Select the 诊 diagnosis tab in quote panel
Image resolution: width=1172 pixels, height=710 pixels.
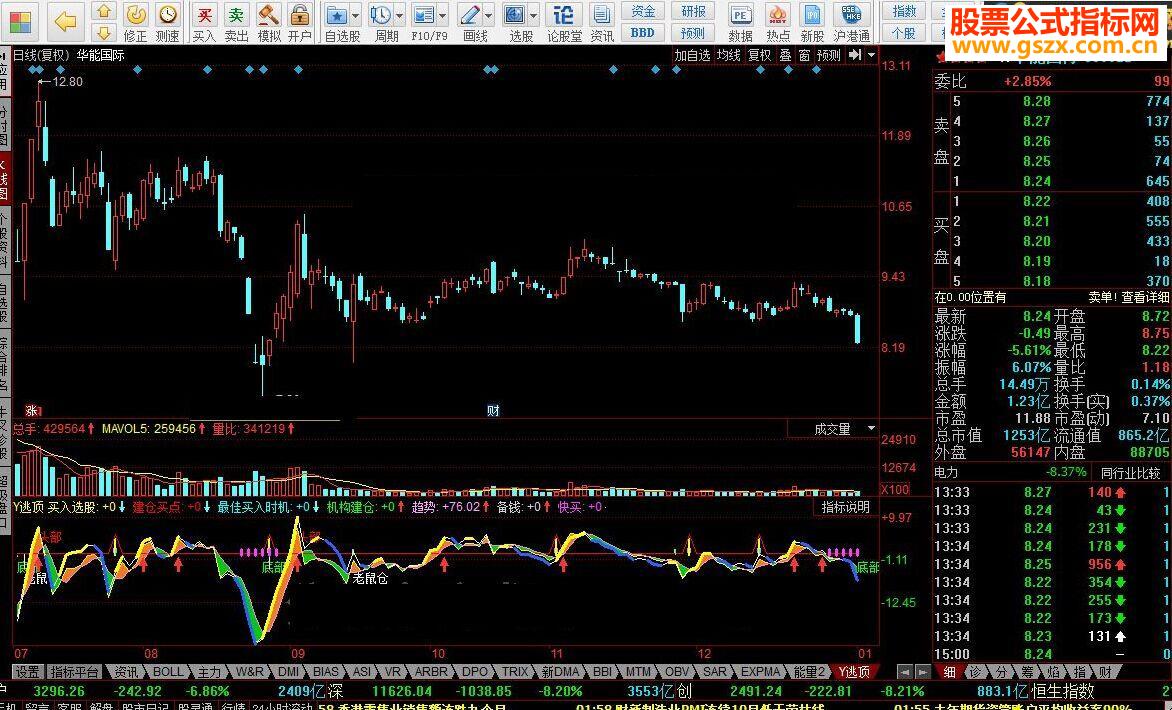tap(975, 673)
